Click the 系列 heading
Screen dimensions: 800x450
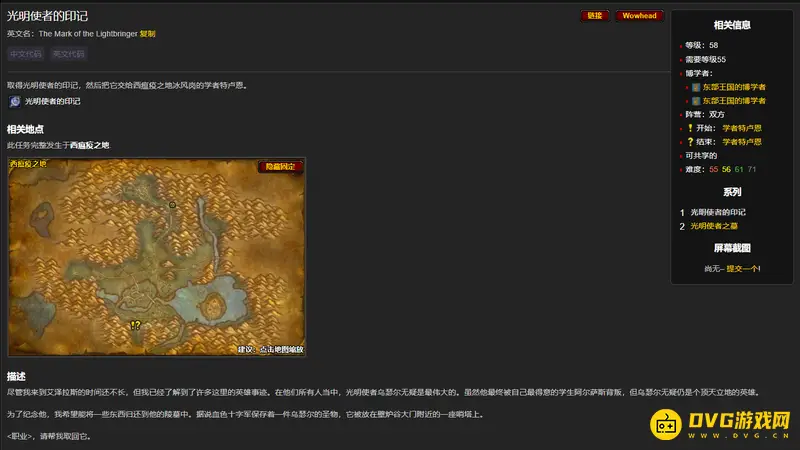point(732,192)
